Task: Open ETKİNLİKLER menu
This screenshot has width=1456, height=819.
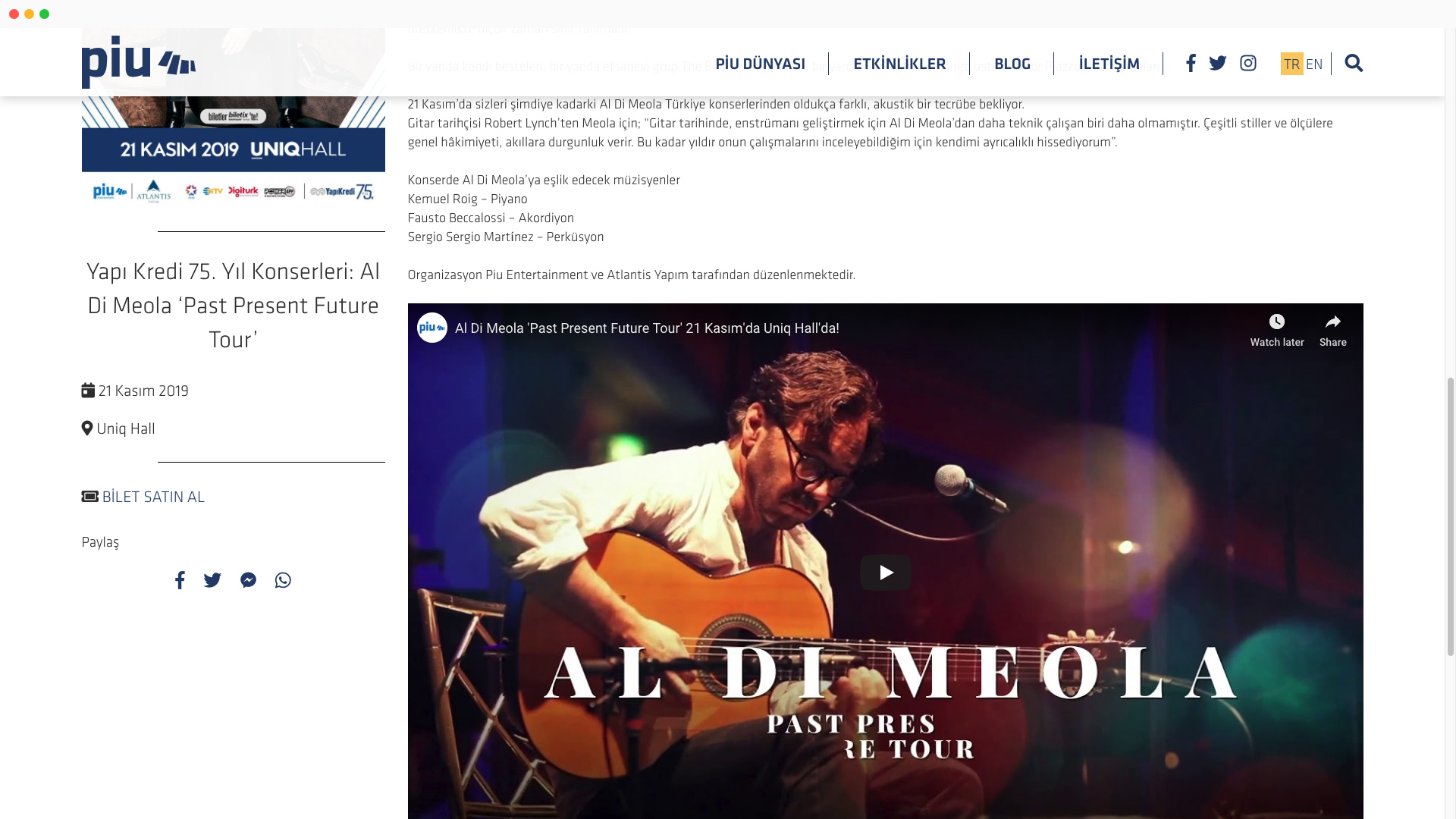Action: [899, 64]
